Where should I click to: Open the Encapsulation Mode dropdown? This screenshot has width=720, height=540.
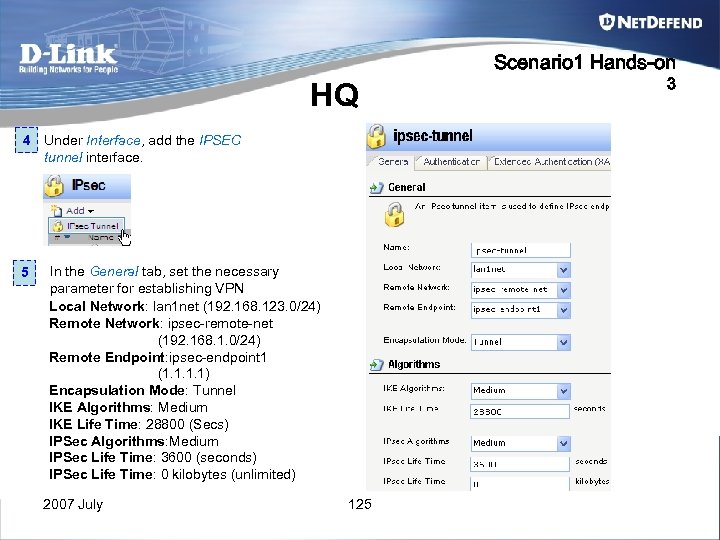pos(520,342)
